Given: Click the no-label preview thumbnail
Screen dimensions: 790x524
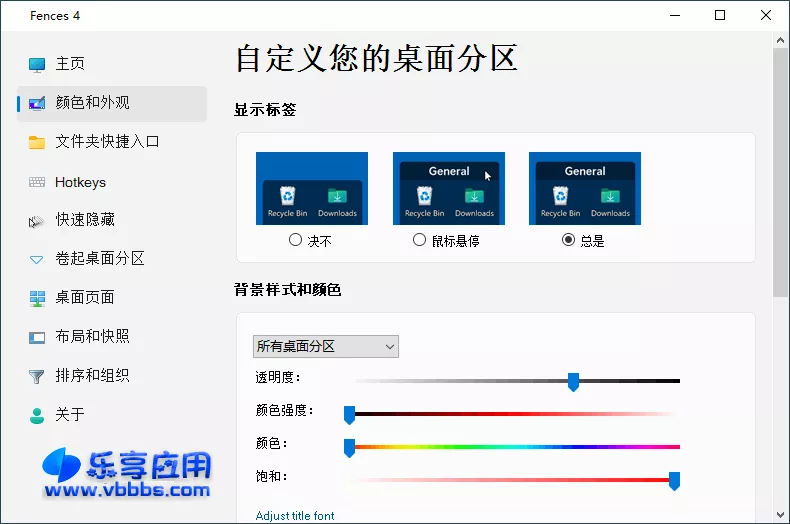Looking at the screenshot, I should coord(312,188).
